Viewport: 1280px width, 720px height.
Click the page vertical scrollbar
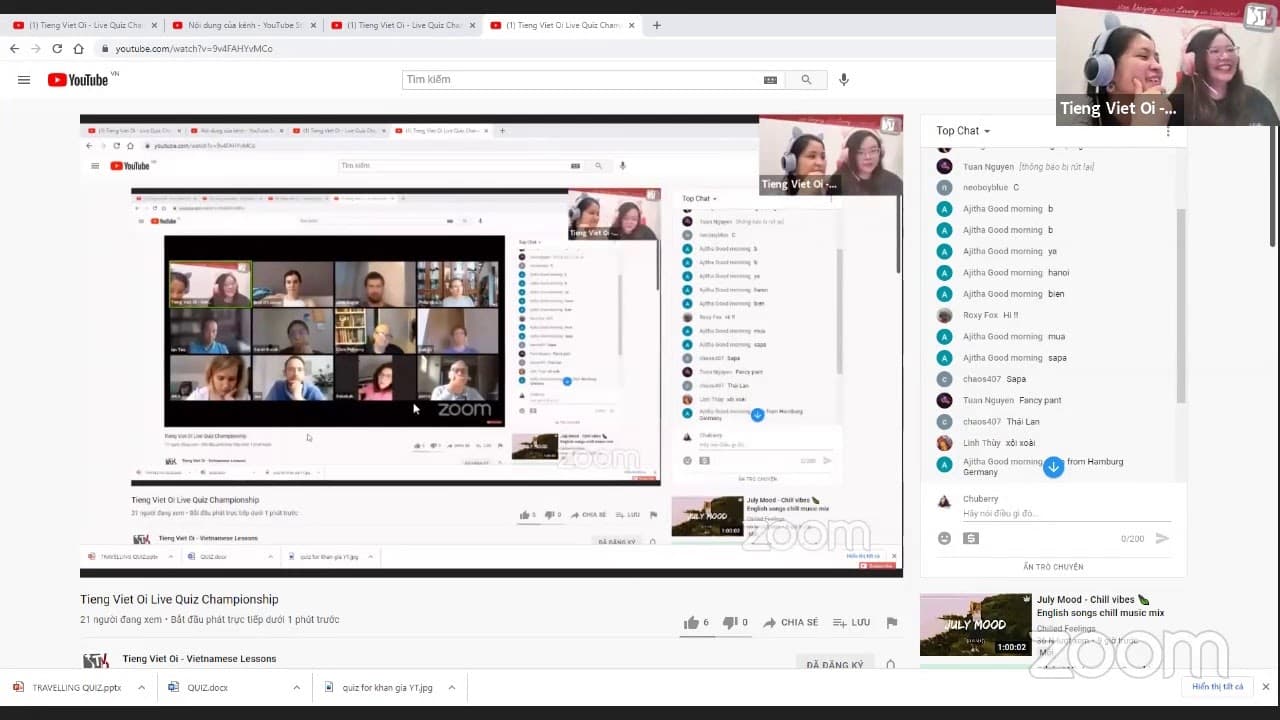(x=1273, y=185)
